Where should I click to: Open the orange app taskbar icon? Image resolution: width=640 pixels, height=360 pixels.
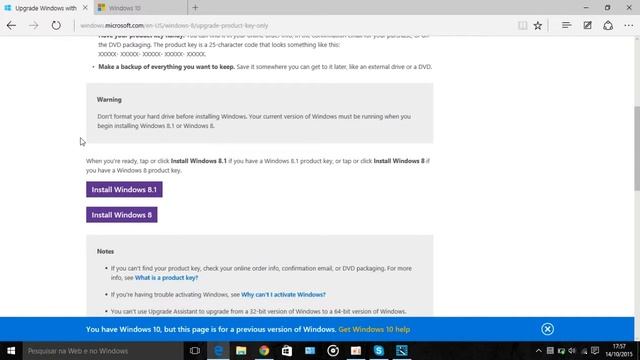point(356,351)
